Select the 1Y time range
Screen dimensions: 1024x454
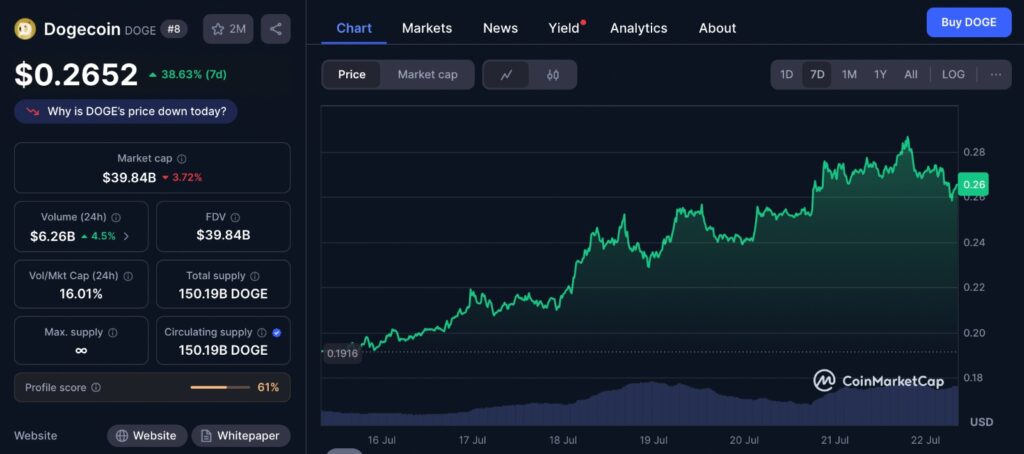[x=880, y=74]
